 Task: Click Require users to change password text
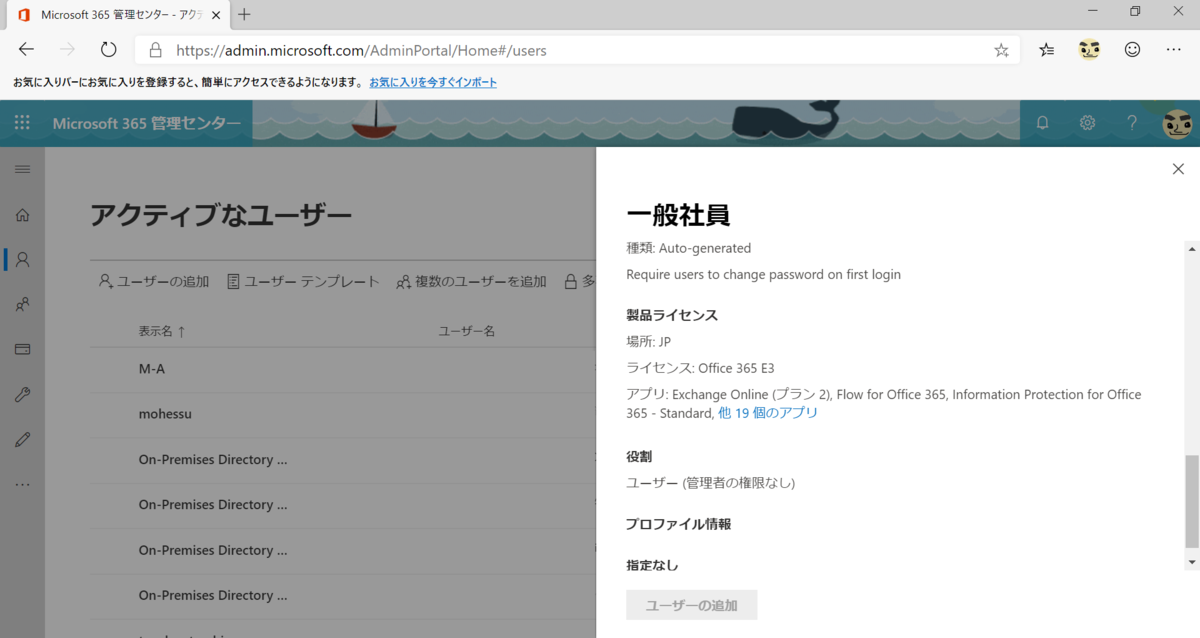pos(763,274)
